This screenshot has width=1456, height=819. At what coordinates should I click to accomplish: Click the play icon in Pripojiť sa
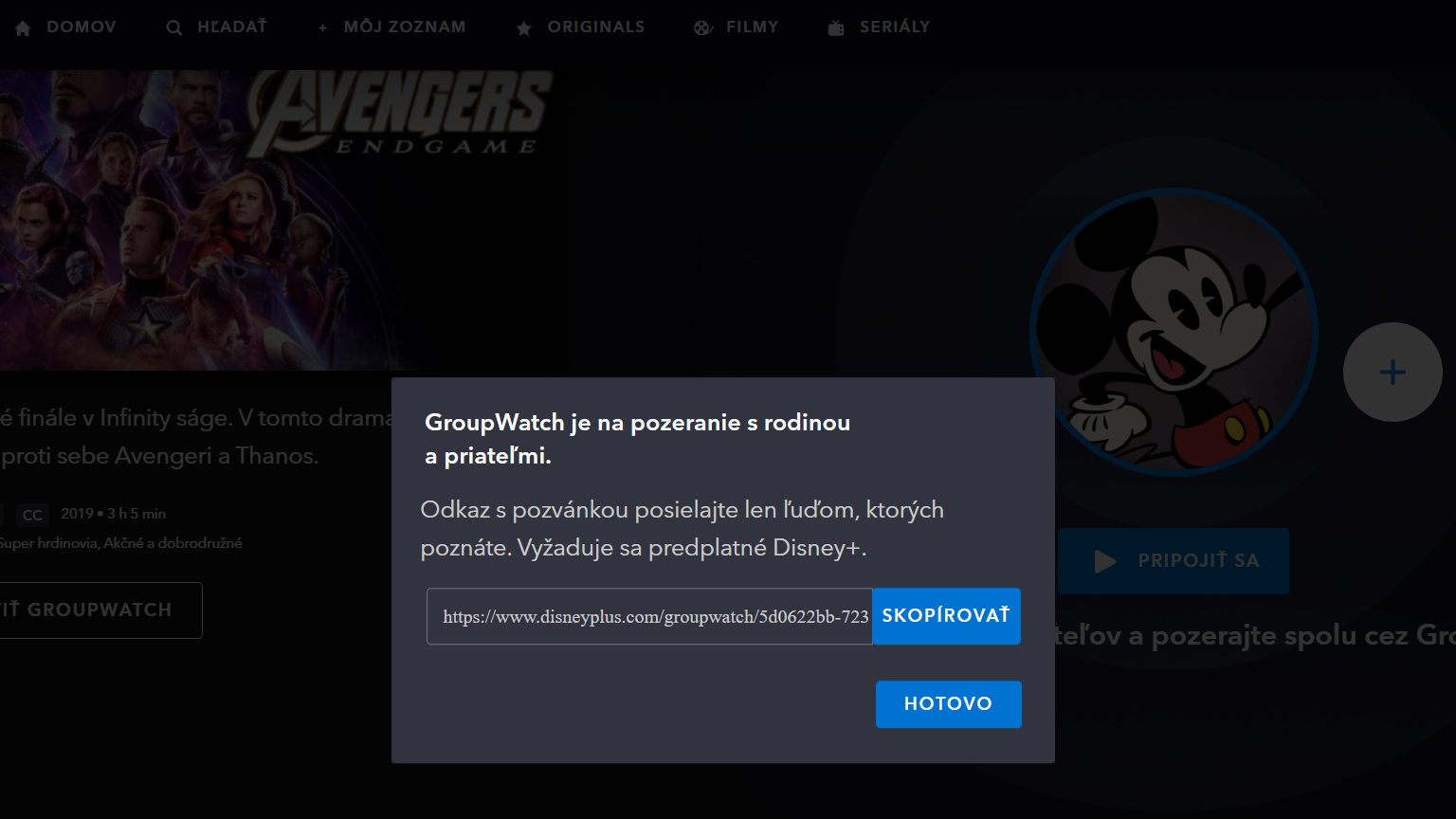(1104, 561)
